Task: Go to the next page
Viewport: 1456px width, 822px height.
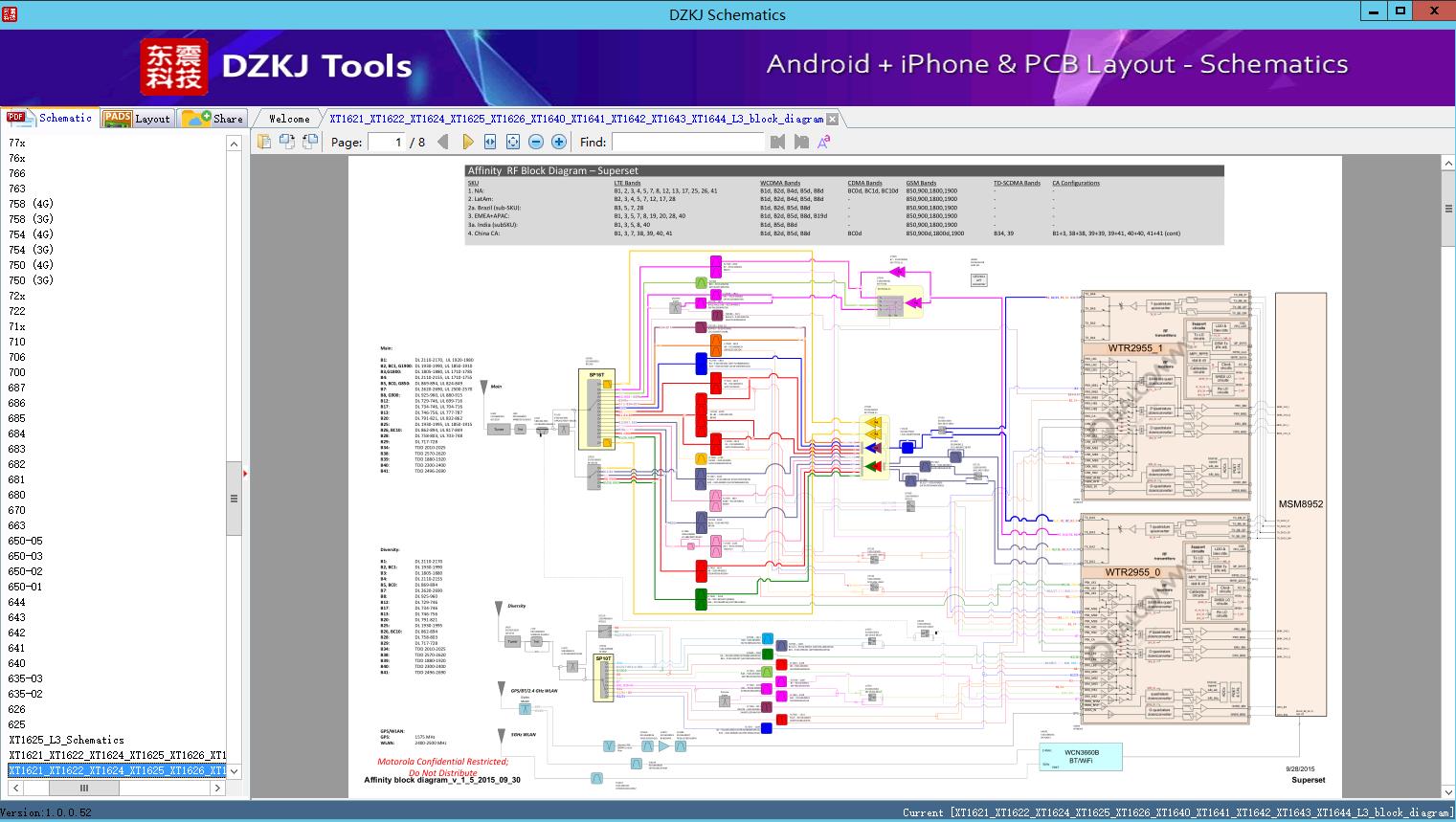Action: 467,142
